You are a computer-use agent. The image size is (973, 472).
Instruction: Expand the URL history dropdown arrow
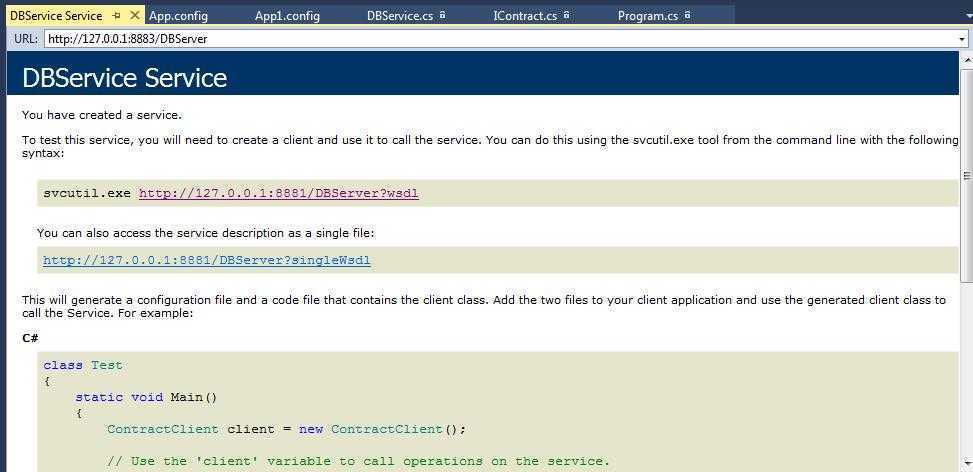pos(962,39)
